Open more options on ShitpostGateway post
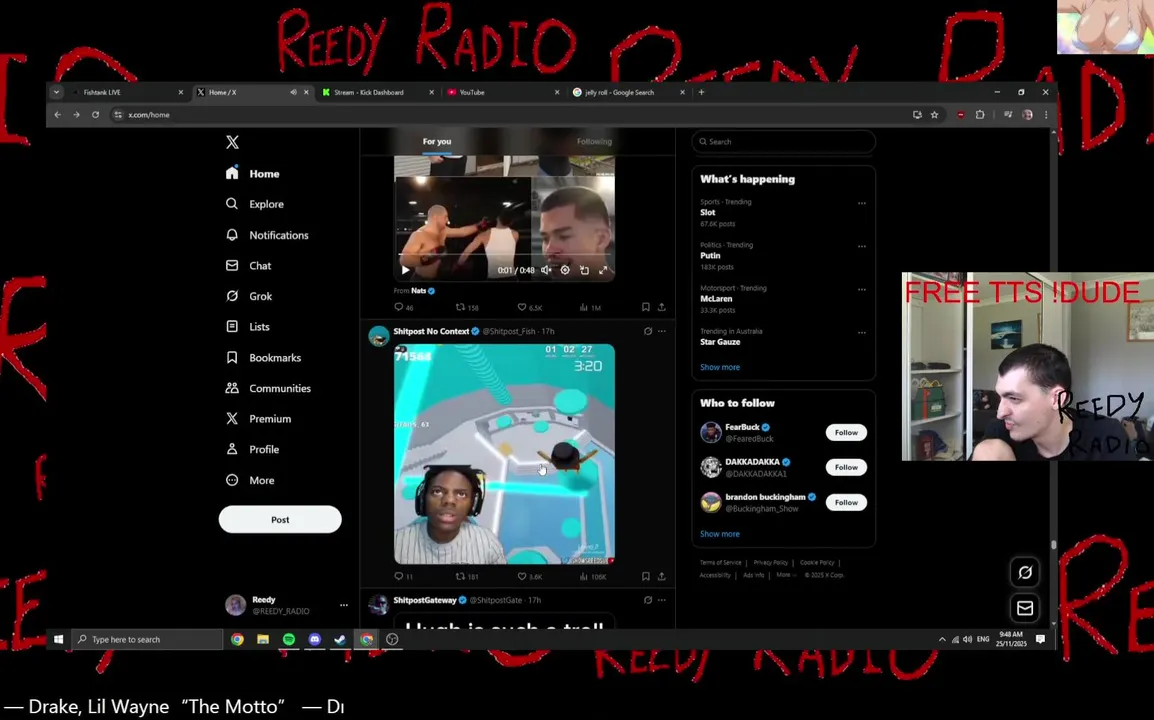This screenshot has height=720, width=1154. pos(662,600)
